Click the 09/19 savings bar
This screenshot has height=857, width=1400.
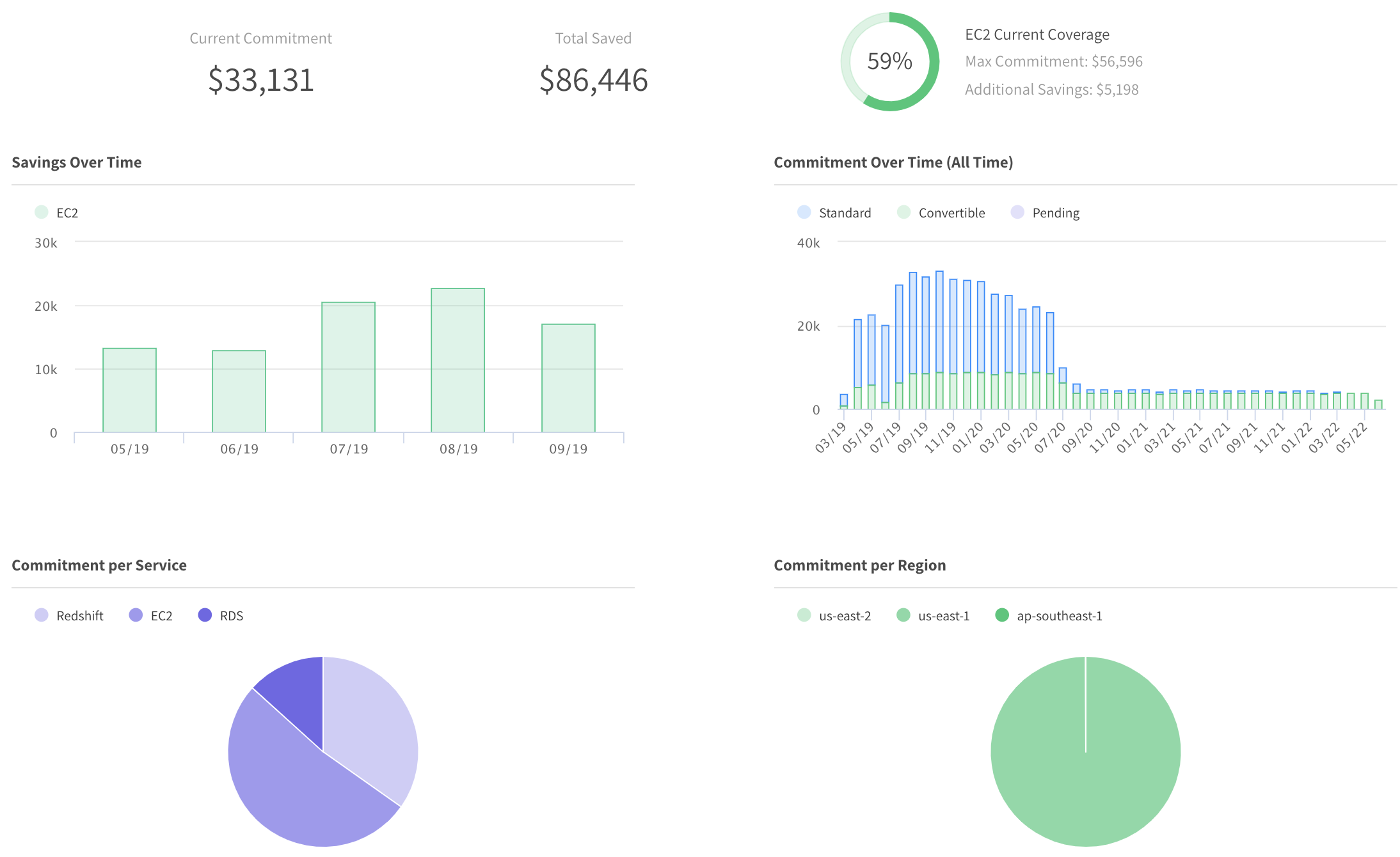coord(568,378)
